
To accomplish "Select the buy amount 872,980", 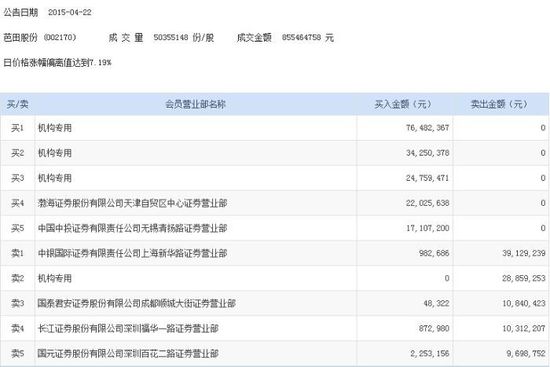I will click(x=434, y=329).
